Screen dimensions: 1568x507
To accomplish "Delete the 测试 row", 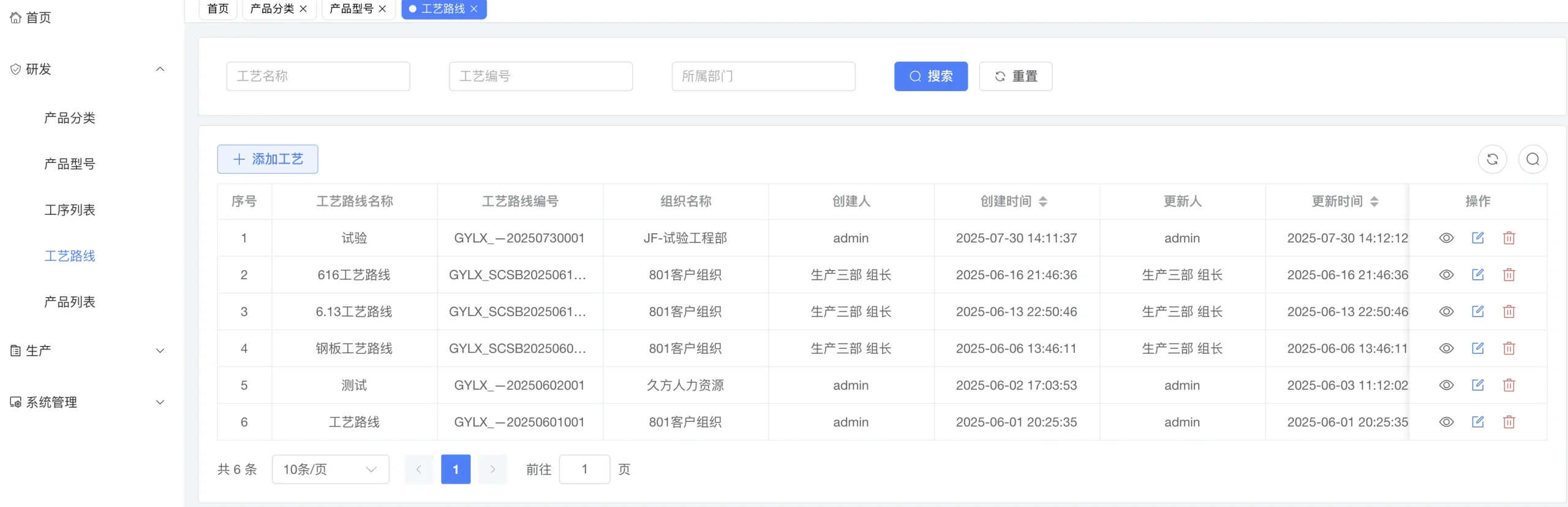I will tap(1509, 385).
